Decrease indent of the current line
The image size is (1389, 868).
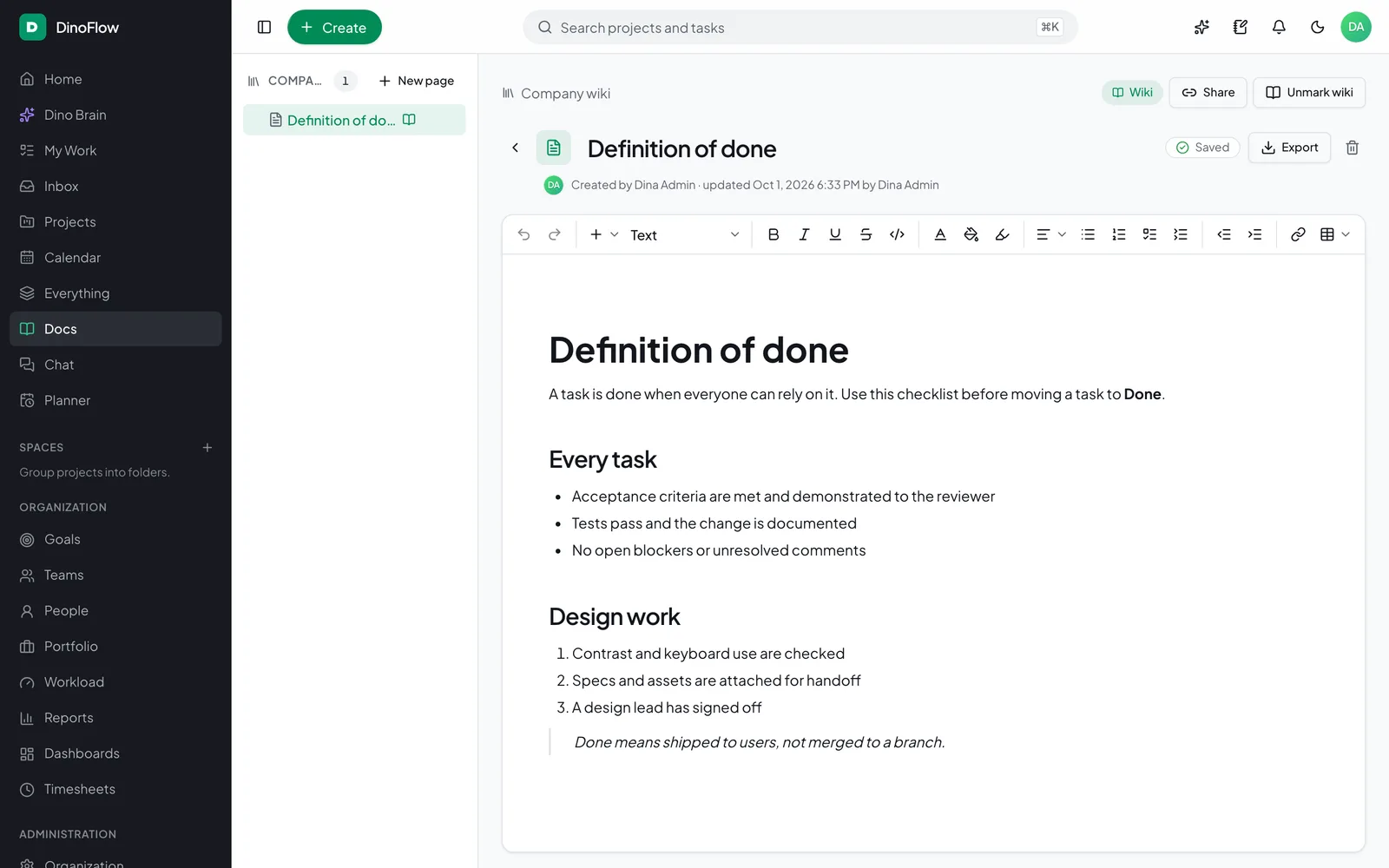[x=1224, y=234]
